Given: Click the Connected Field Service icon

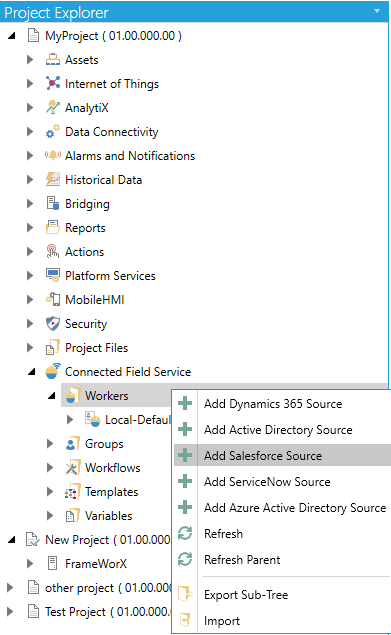Looking at the screenshot, I should coord(53,371).
